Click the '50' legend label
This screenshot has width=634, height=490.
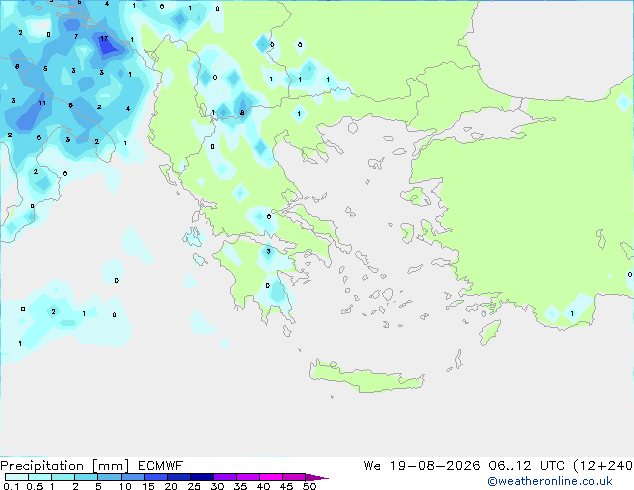click(309, 486)
